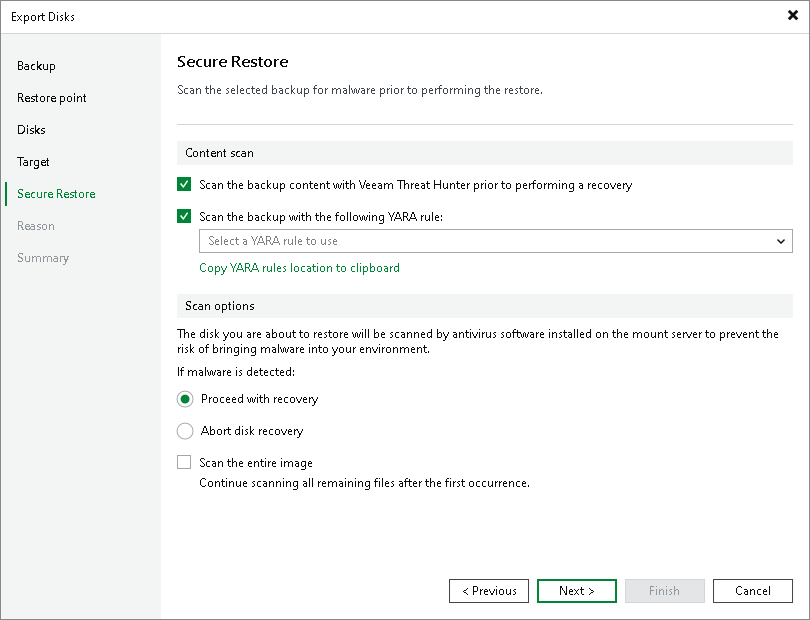Copy YARA rules location to clipboard
The height and width of the screenshot is (620, 810).
[299, 268]
